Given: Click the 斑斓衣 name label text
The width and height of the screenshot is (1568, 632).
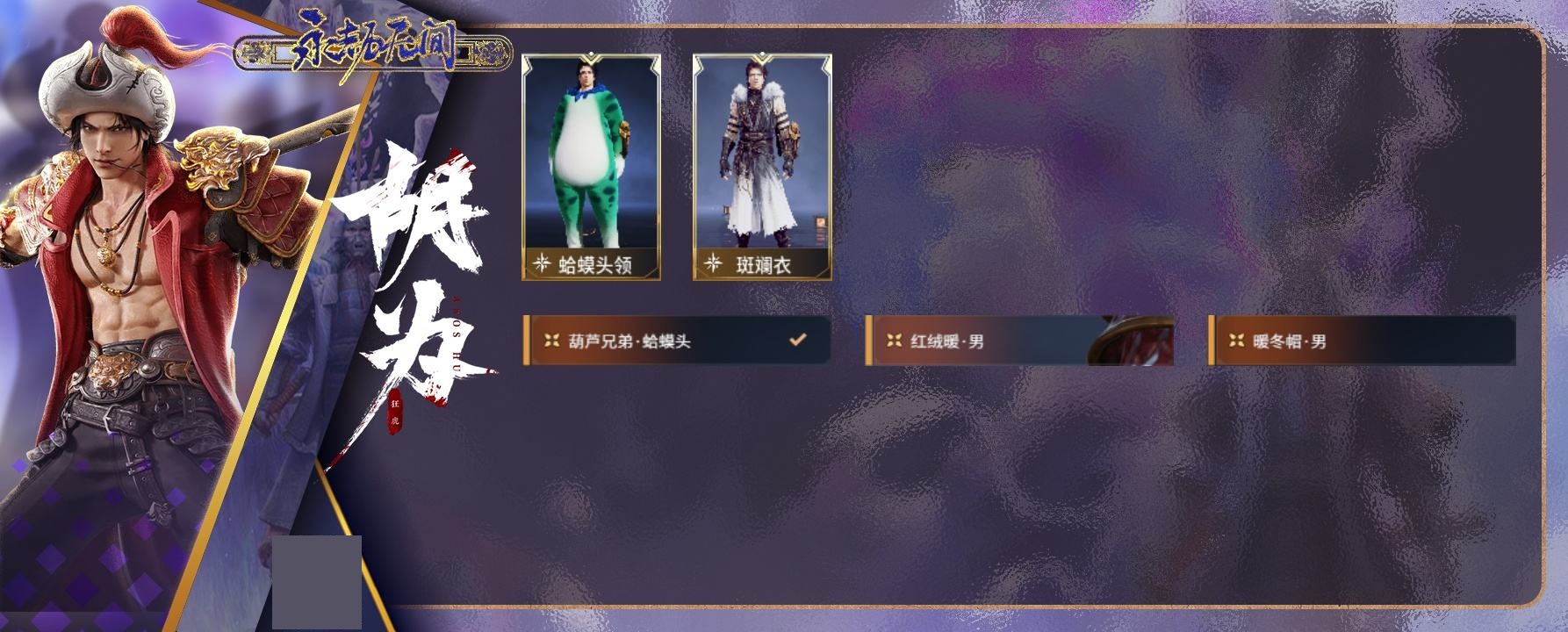Looking at the screenshot, I should click(x=763, y=264).
